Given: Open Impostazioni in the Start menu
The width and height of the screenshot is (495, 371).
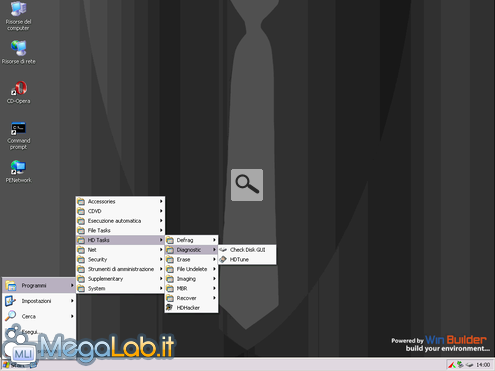Looking at the screenshot, I should [x=39, y=301].
